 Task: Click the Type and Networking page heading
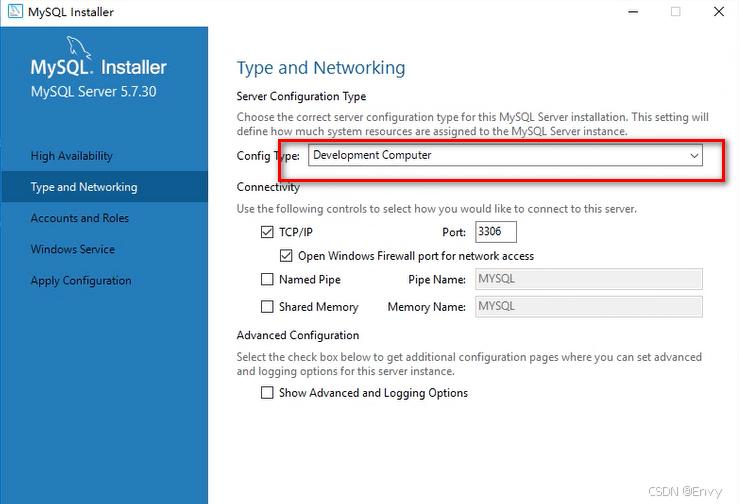coord(321,68)
